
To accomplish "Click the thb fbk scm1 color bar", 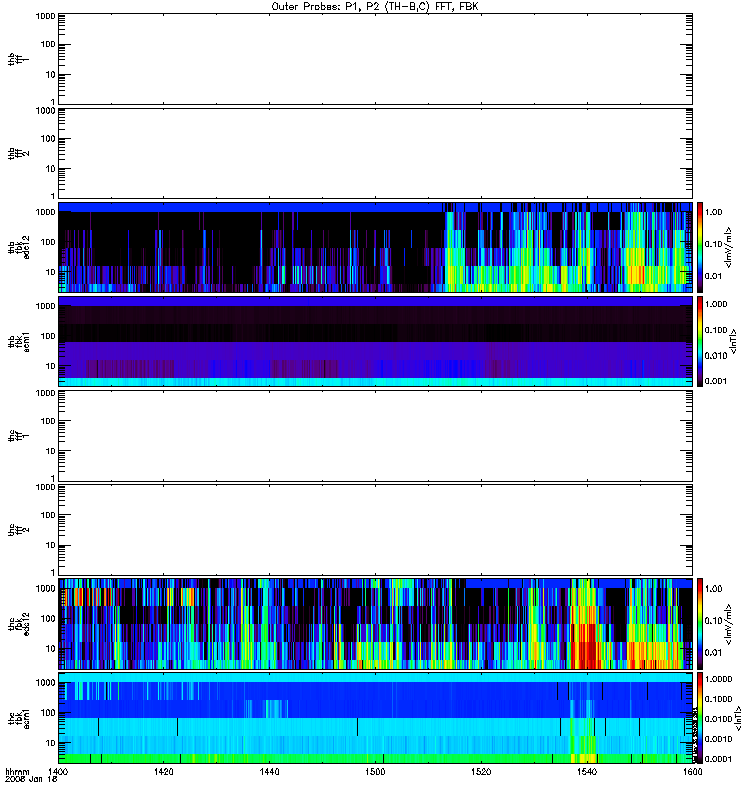I will [700, 342].
